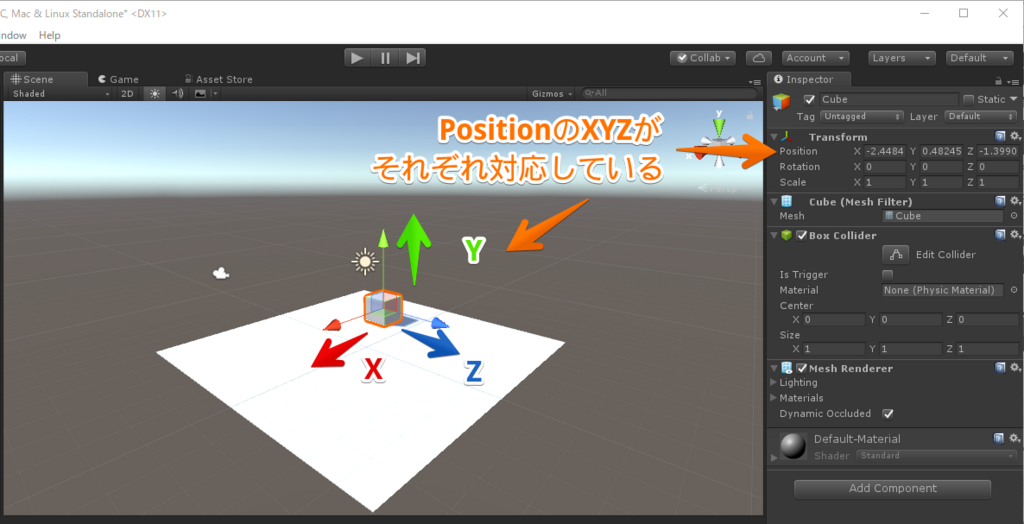
Task: Collapse the Box Collider component
Action: point(774,235)
